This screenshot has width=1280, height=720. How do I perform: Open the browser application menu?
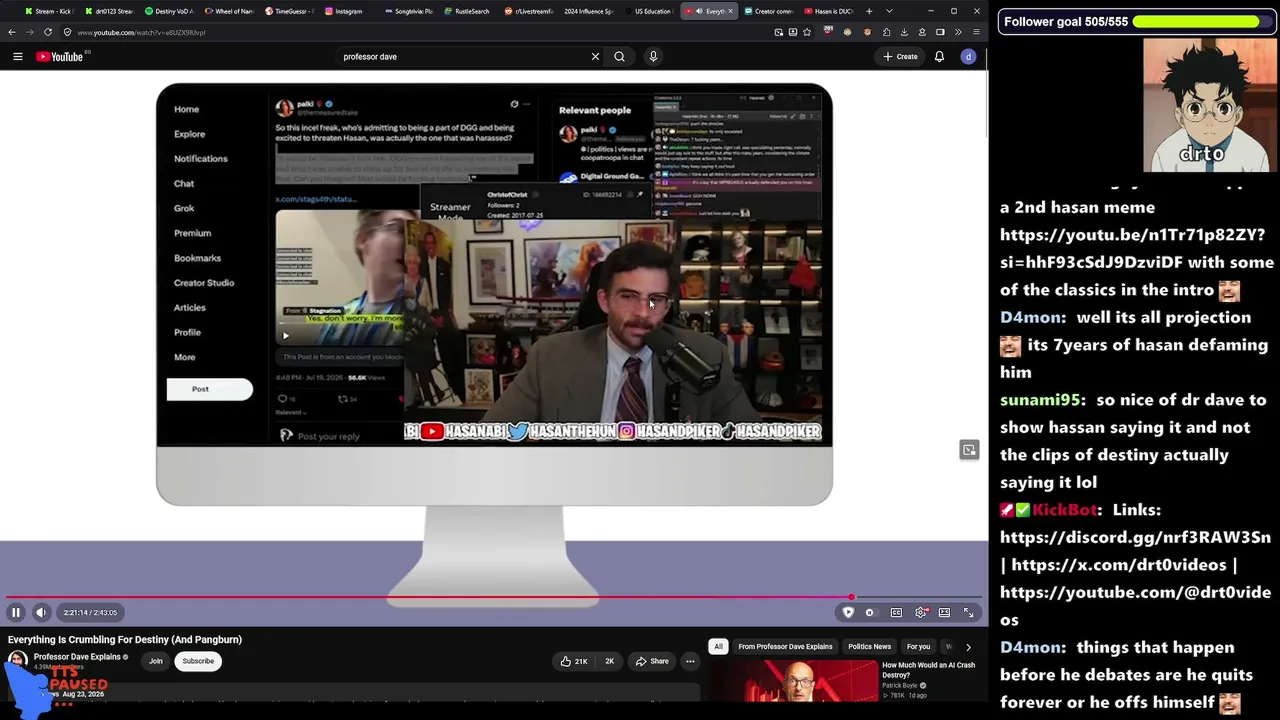pyautogui.click(x=976, y=32)
